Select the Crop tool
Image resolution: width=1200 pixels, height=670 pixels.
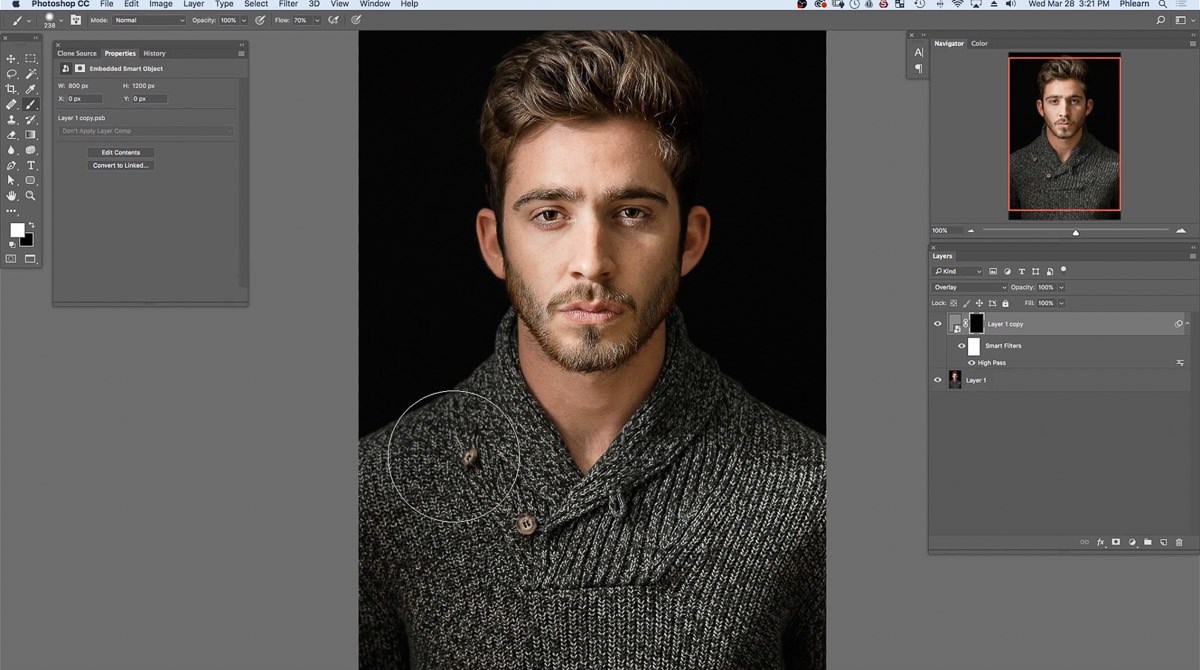point(12,89)
